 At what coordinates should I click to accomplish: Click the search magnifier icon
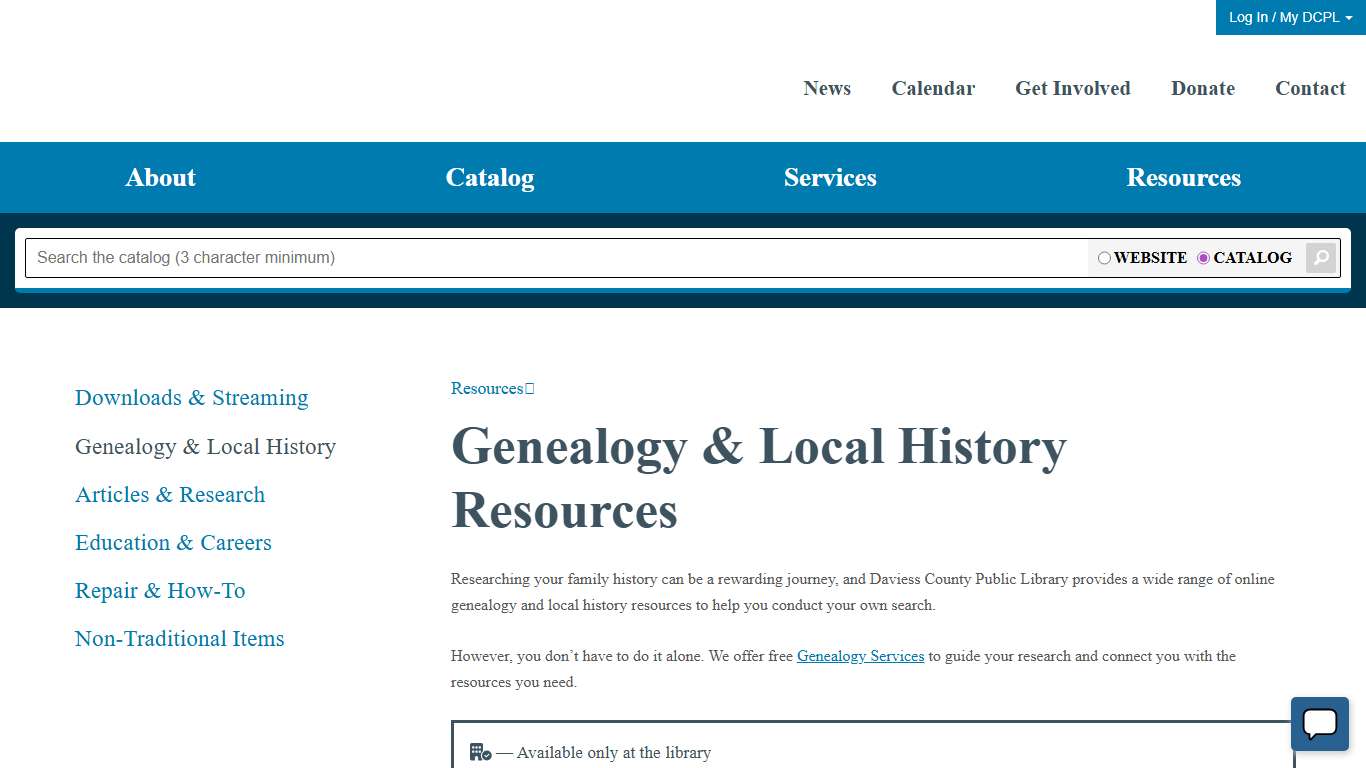1320,257
